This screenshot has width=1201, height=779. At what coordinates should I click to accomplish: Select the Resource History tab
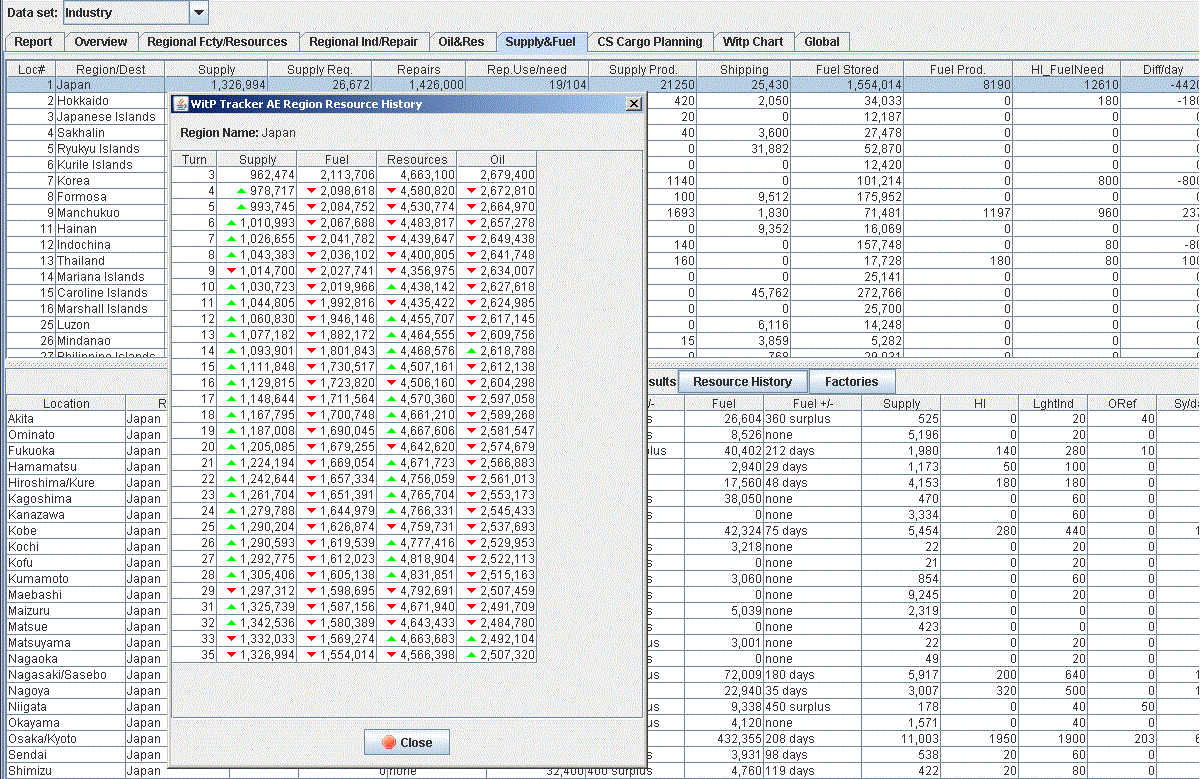742,382
